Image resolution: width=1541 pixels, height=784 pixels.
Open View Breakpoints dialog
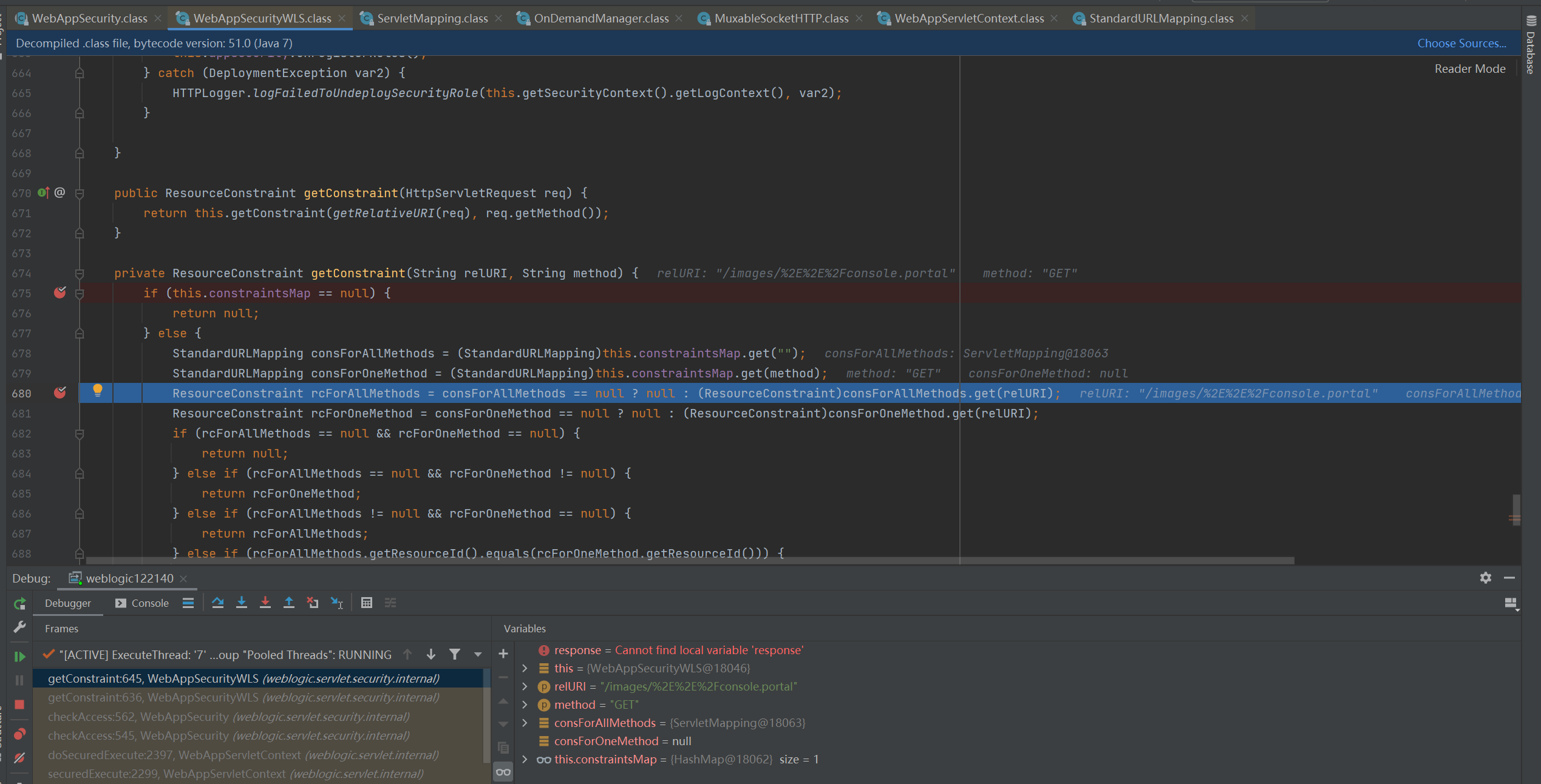[x=19, y=734]
